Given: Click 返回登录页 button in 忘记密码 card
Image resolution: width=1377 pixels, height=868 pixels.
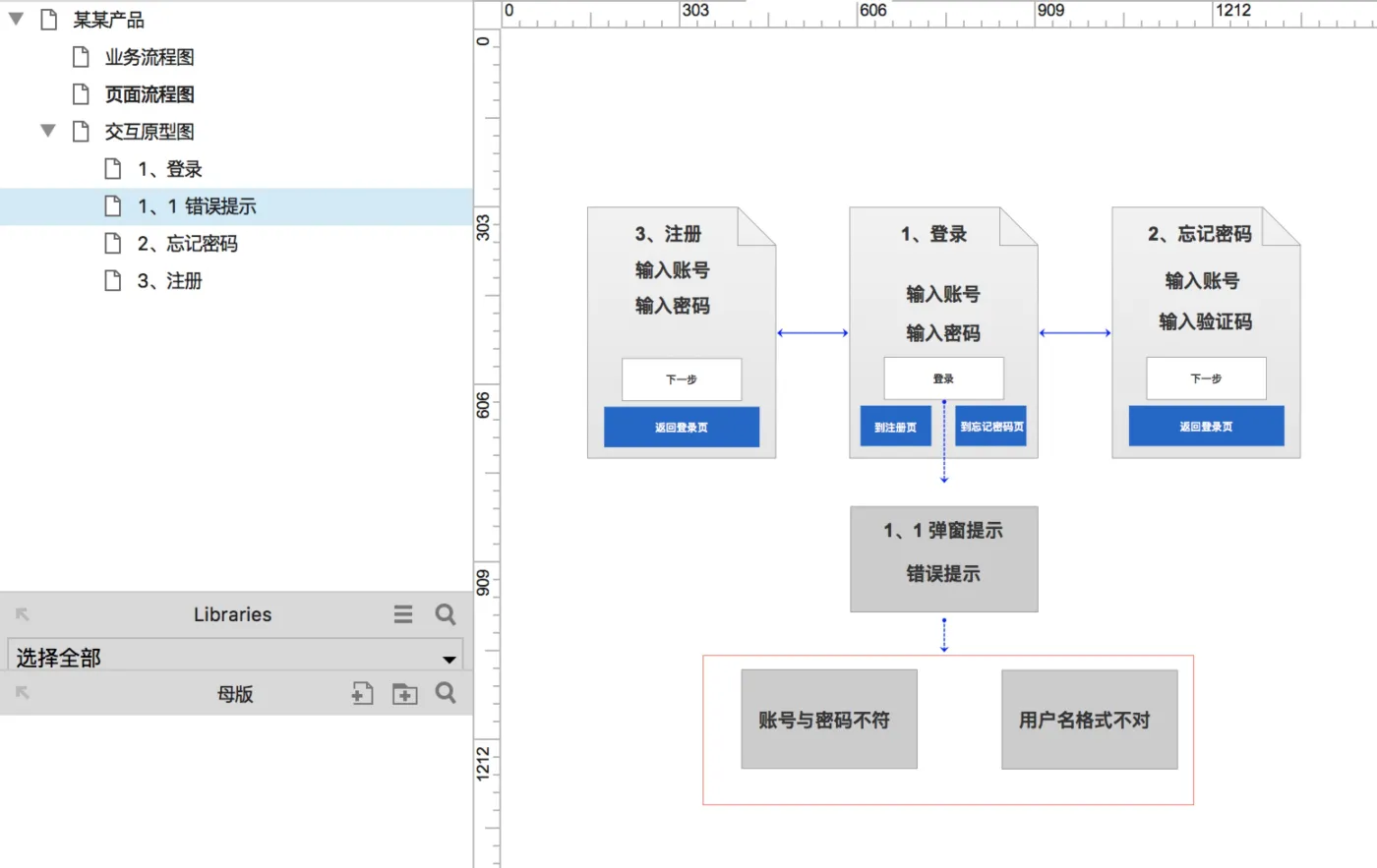Looking at the screenshot, I should click(x=1206, y=427).
